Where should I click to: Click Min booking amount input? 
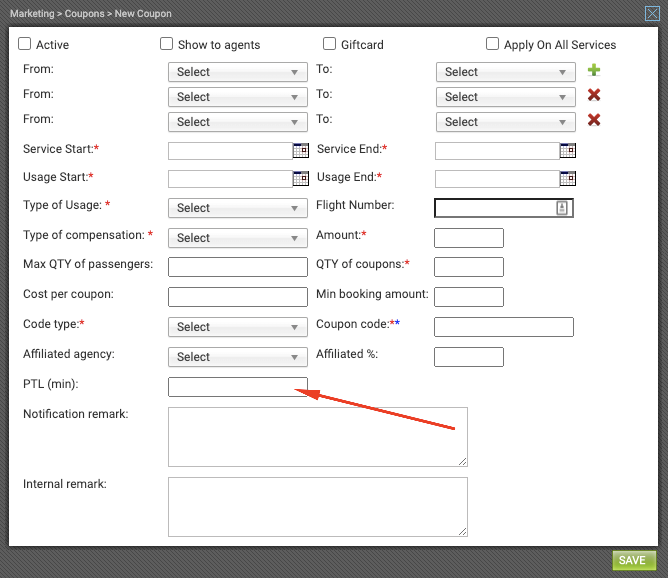pyautogui.click(x=469, y=297)
